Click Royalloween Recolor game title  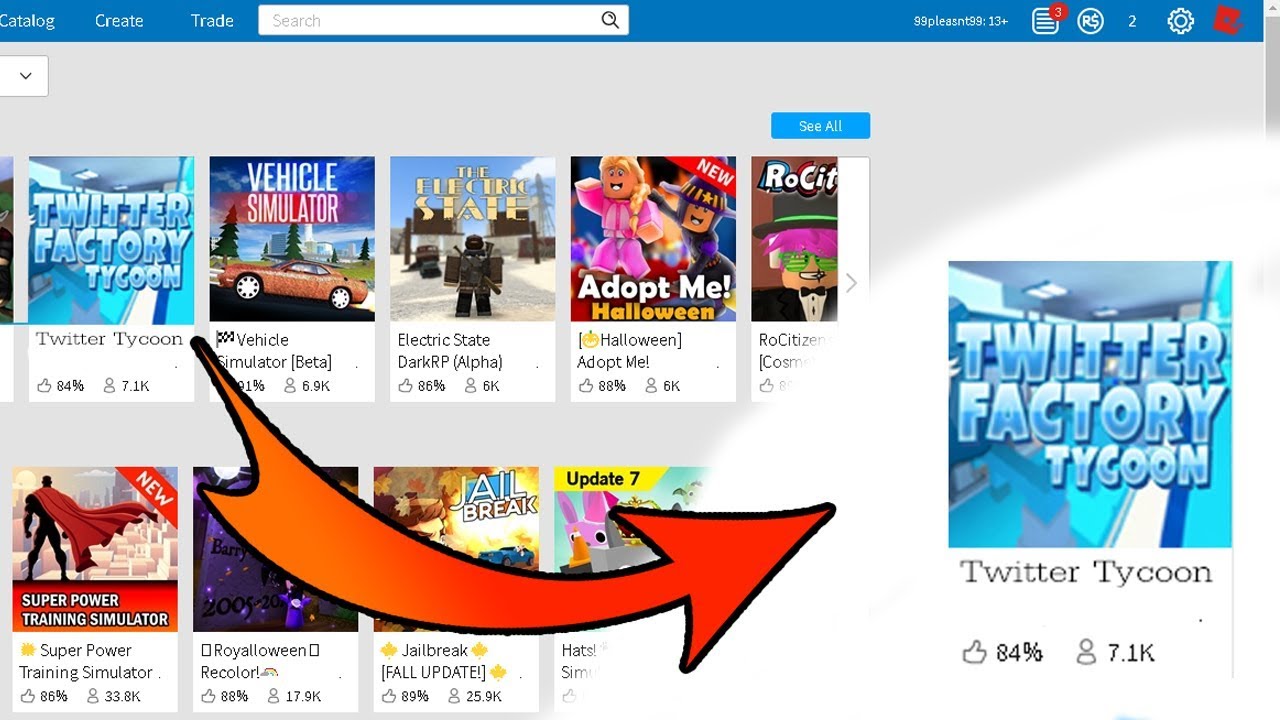click(x=260, y=661)
